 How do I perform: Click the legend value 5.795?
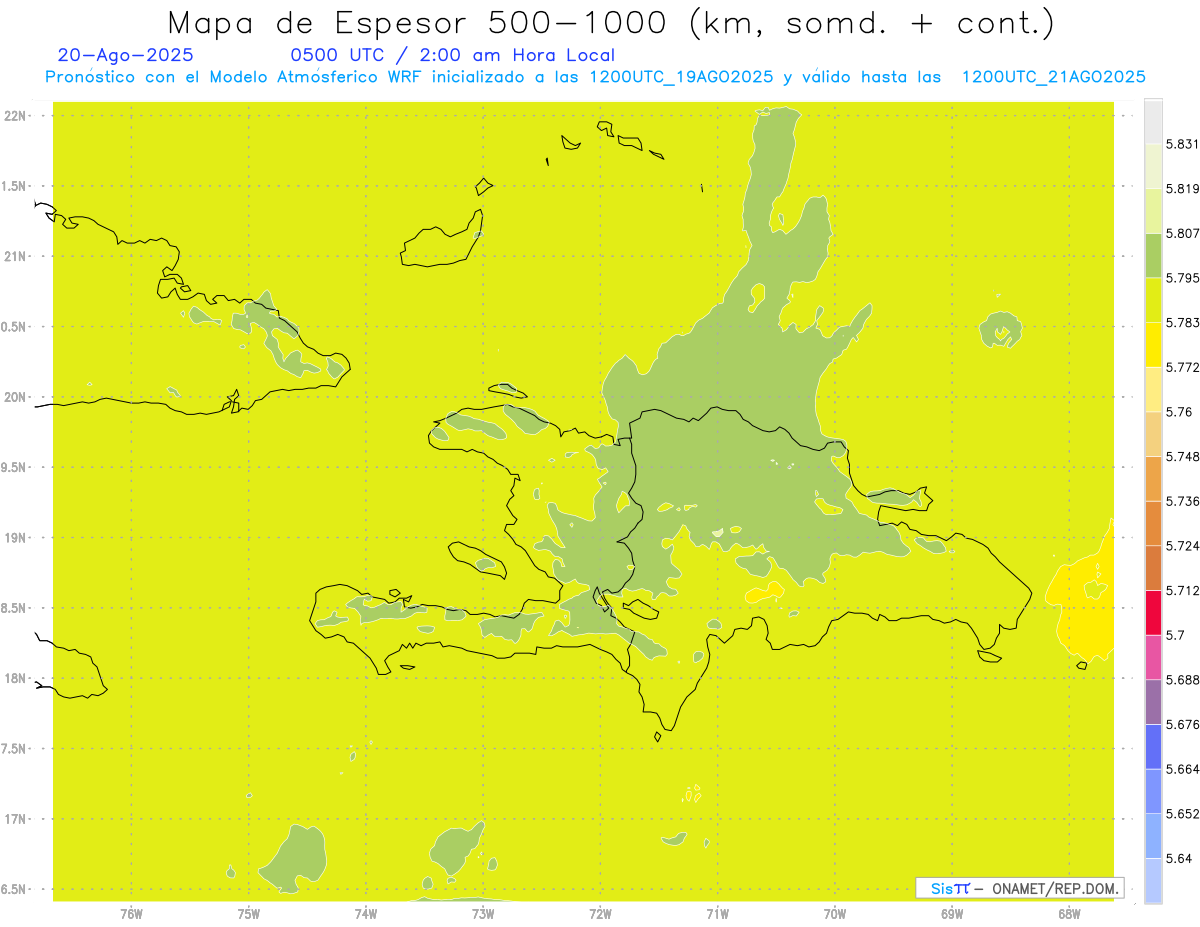pos(1183,278)
